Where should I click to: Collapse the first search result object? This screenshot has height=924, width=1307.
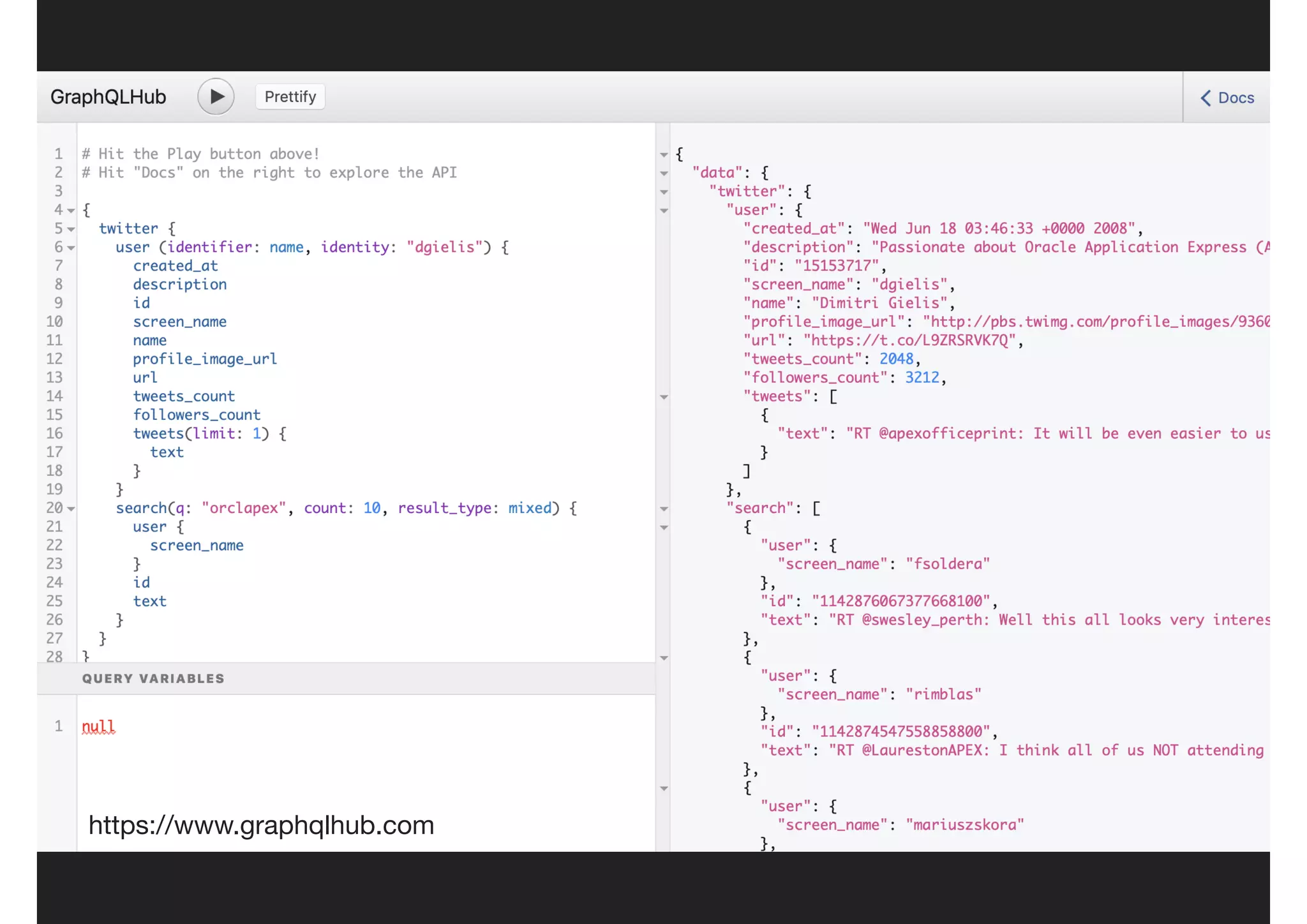pyautogui.click(x=664, y=527)
